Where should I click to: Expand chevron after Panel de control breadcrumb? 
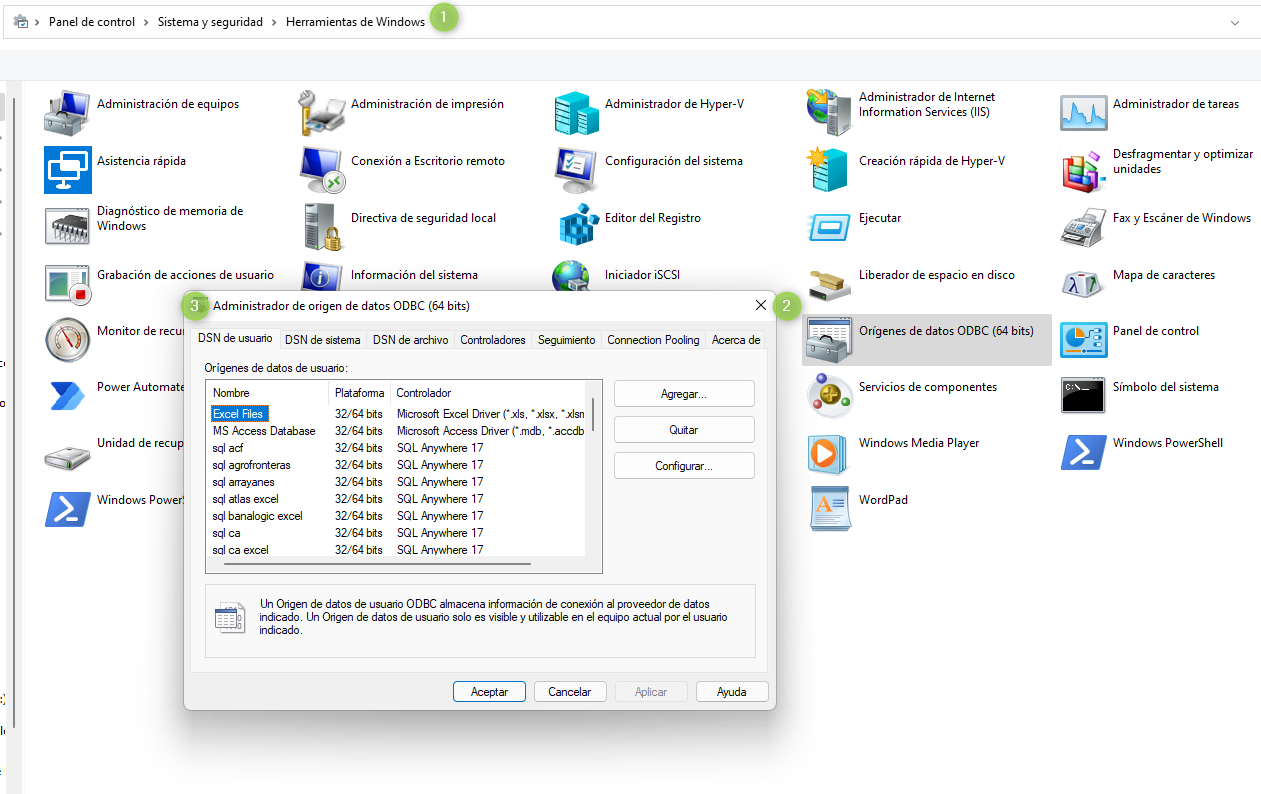tap(146, 22)
